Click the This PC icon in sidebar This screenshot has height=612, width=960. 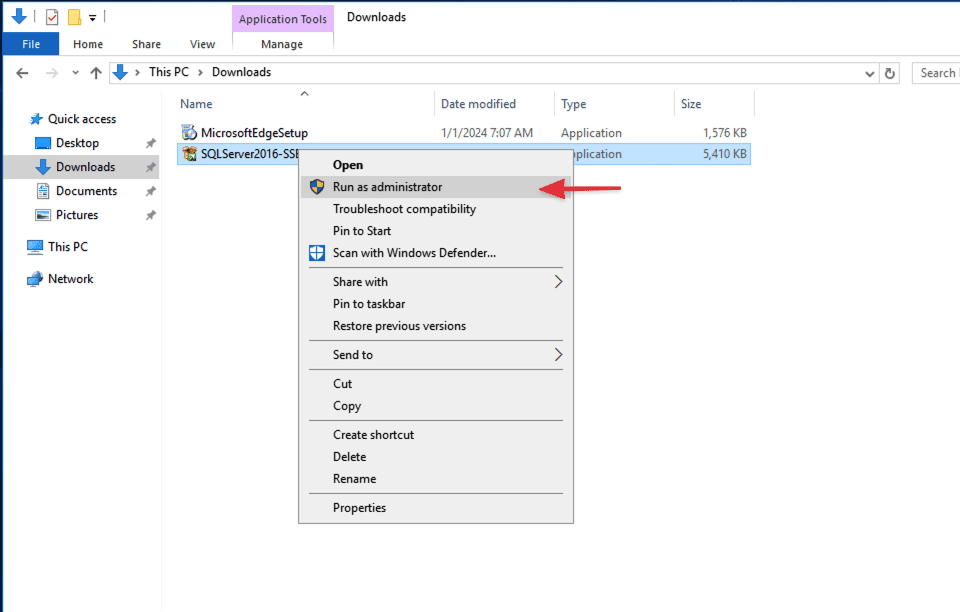click(x=35, y=247)
